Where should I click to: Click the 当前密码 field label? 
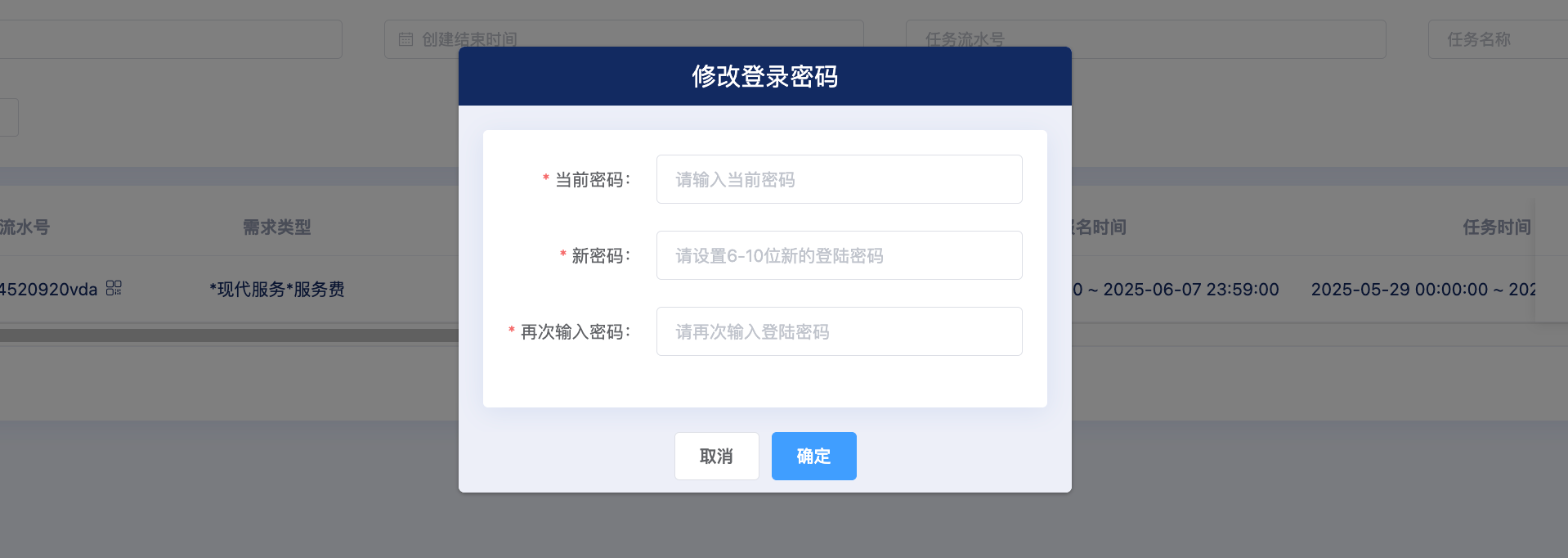pyautogui.click(x=592, y=180)
